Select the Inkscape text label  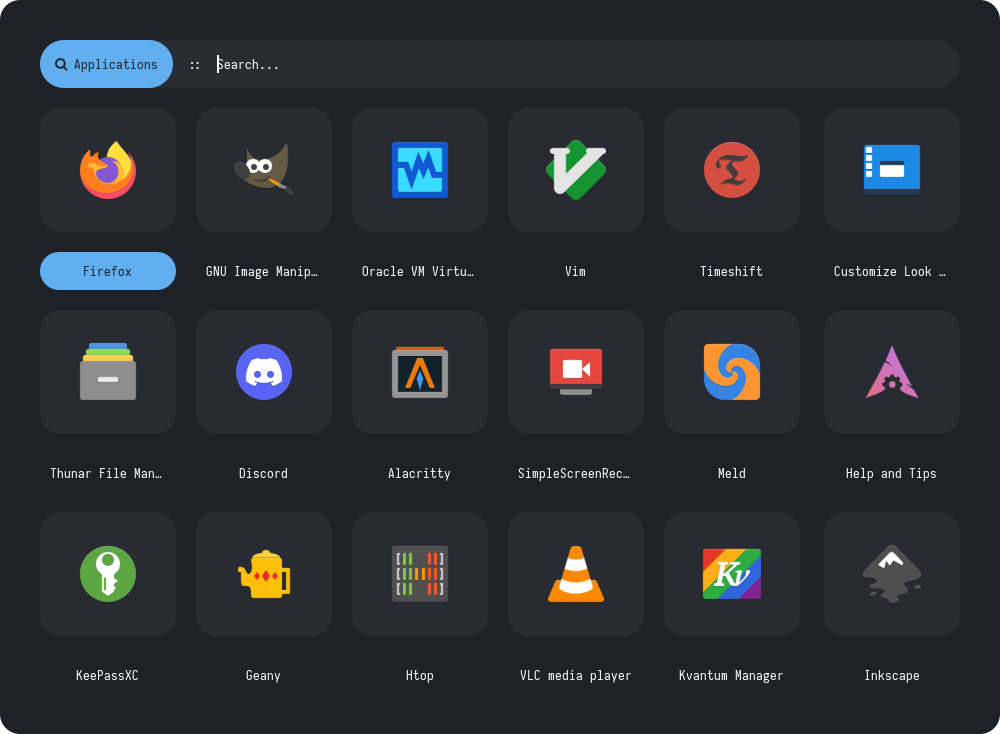(892, 675)
